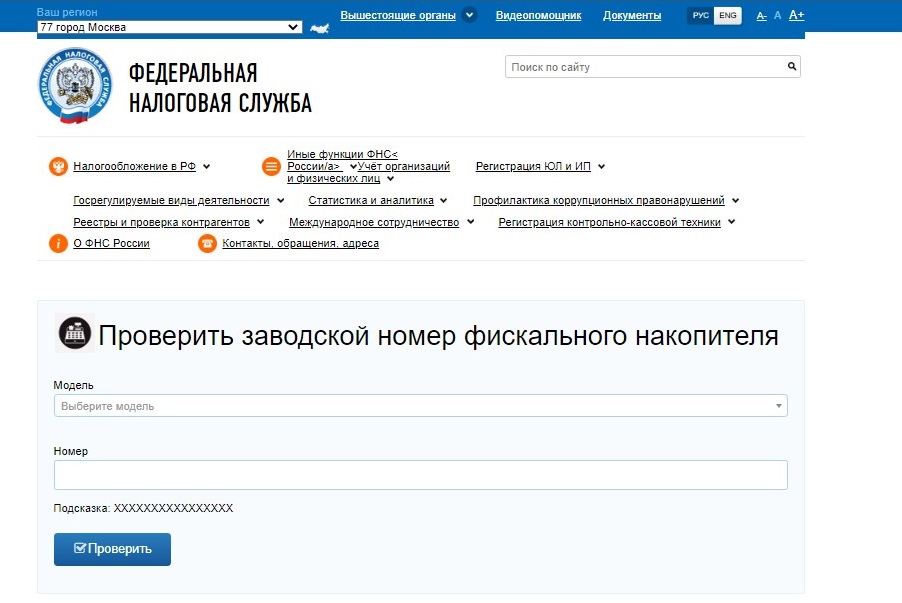The width and height of the screenshot is (902, 603).
Task: Open the Вышестоящие органы link
Action: click(x=398, y=16)
